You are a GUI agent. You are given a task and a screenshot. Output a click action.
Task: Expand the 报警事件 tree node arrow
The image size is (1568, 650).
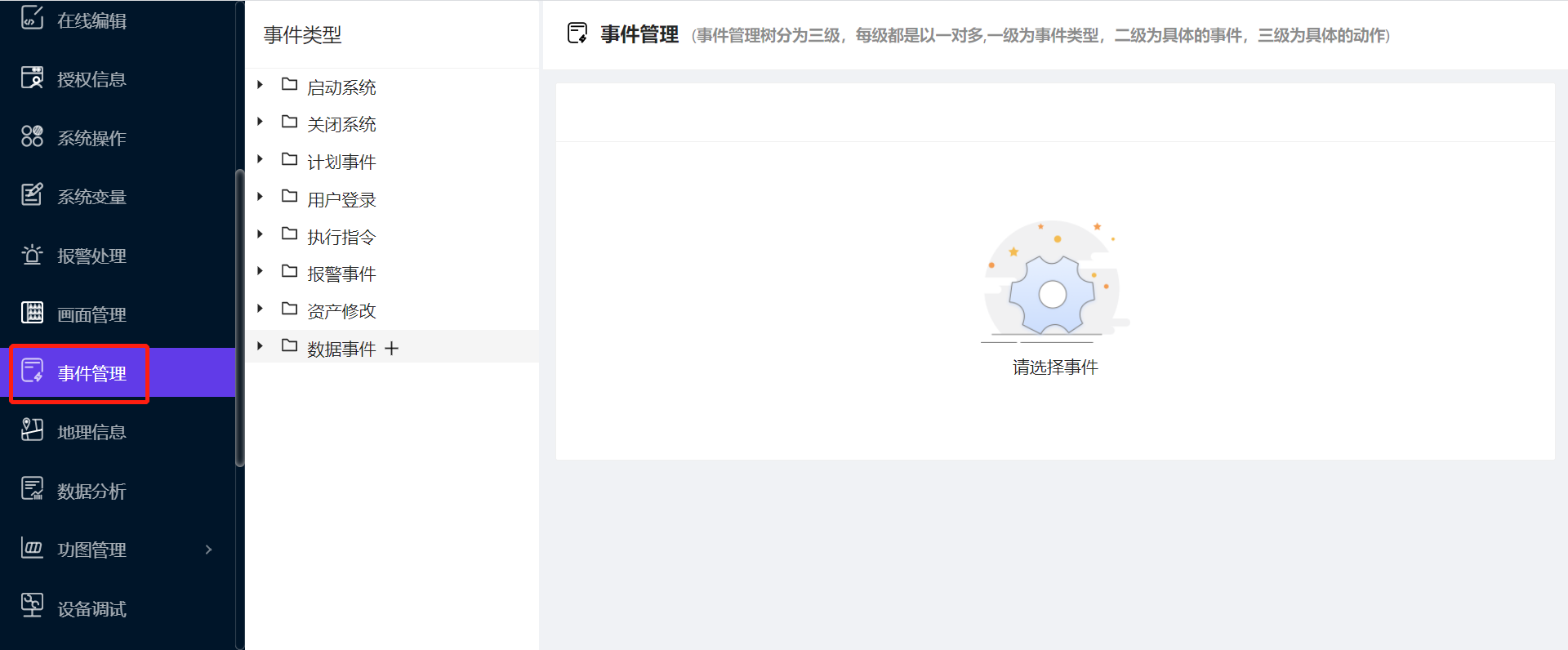click(x=260, y=271)
